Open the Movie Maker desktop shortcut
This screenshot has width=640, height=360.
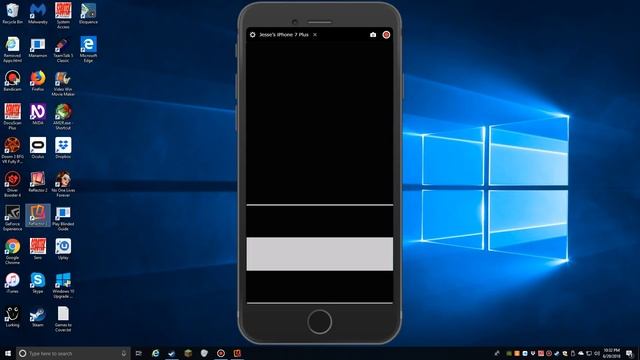point(63,83)
